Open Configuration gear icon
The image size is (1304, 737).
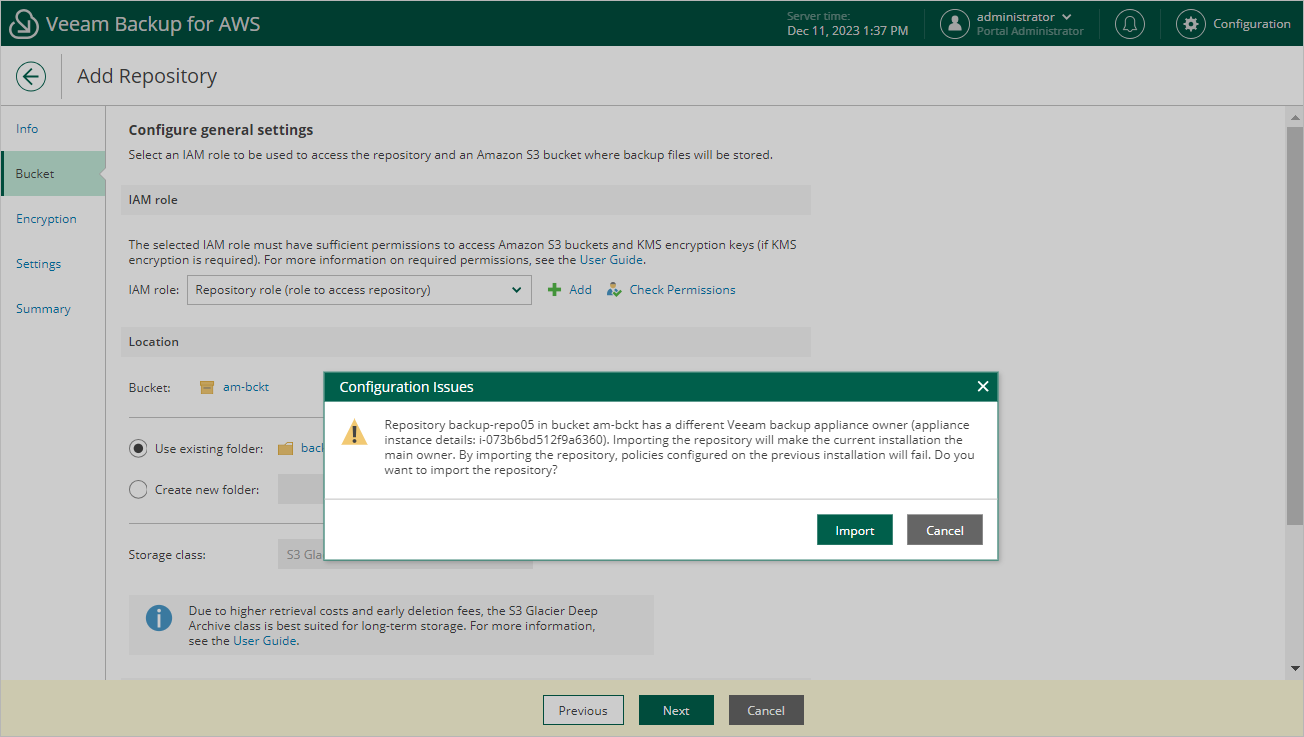pyautogui.click(x=1190, y=24)
